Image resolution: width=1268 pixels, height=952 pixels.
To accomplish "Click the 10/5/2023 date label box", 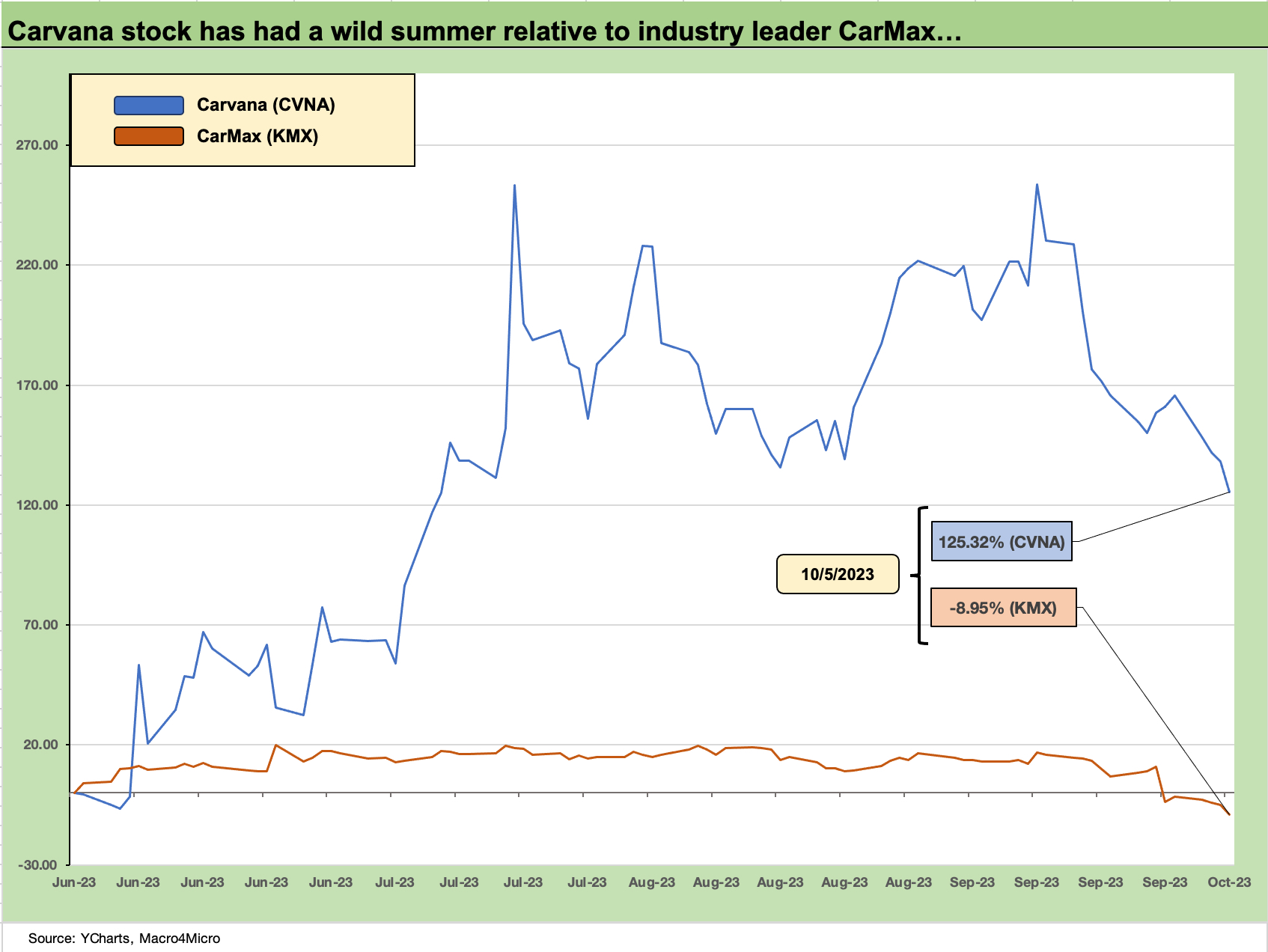I will pyautogui.click(x=838, y=574).
